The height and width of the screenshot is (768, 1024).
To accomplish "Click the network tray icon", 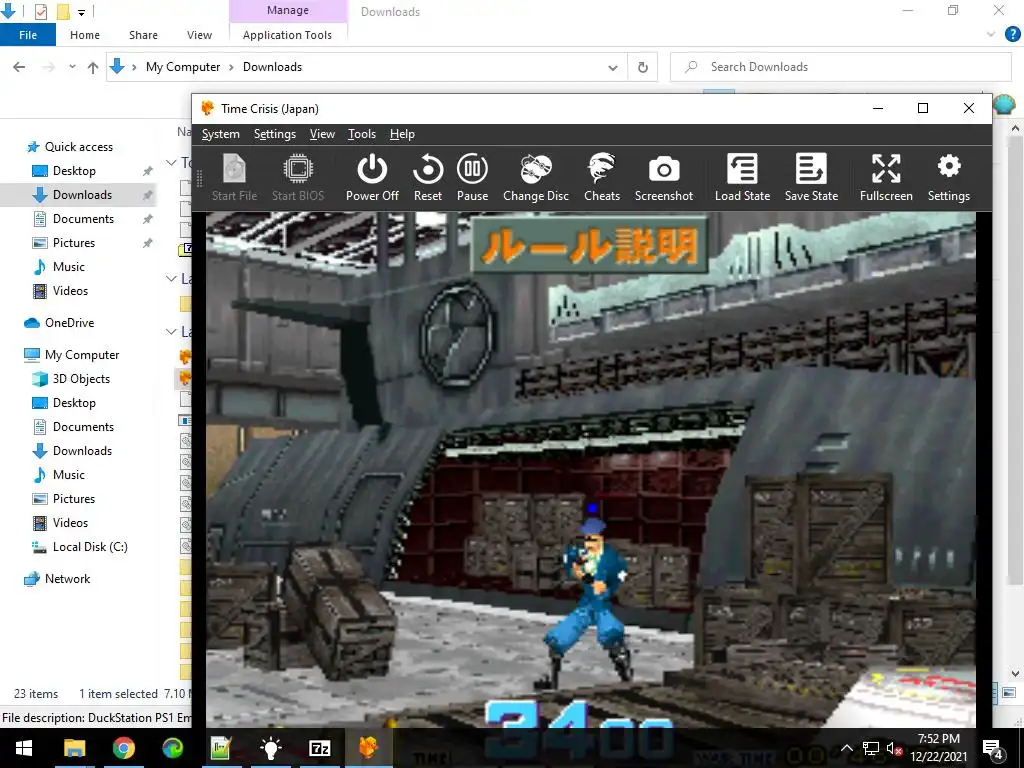I will [871, 748].
